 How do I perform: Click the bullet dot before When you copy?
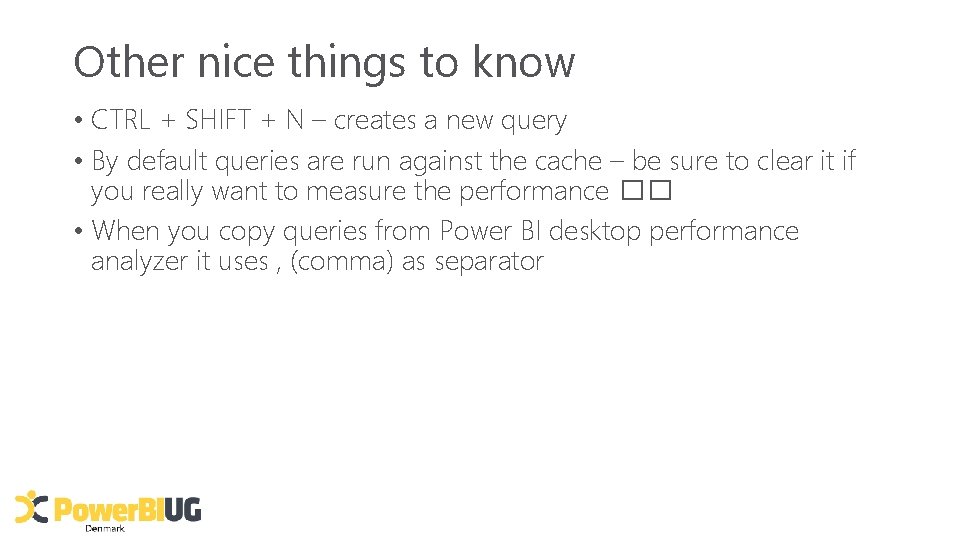(x=78, y=231)
